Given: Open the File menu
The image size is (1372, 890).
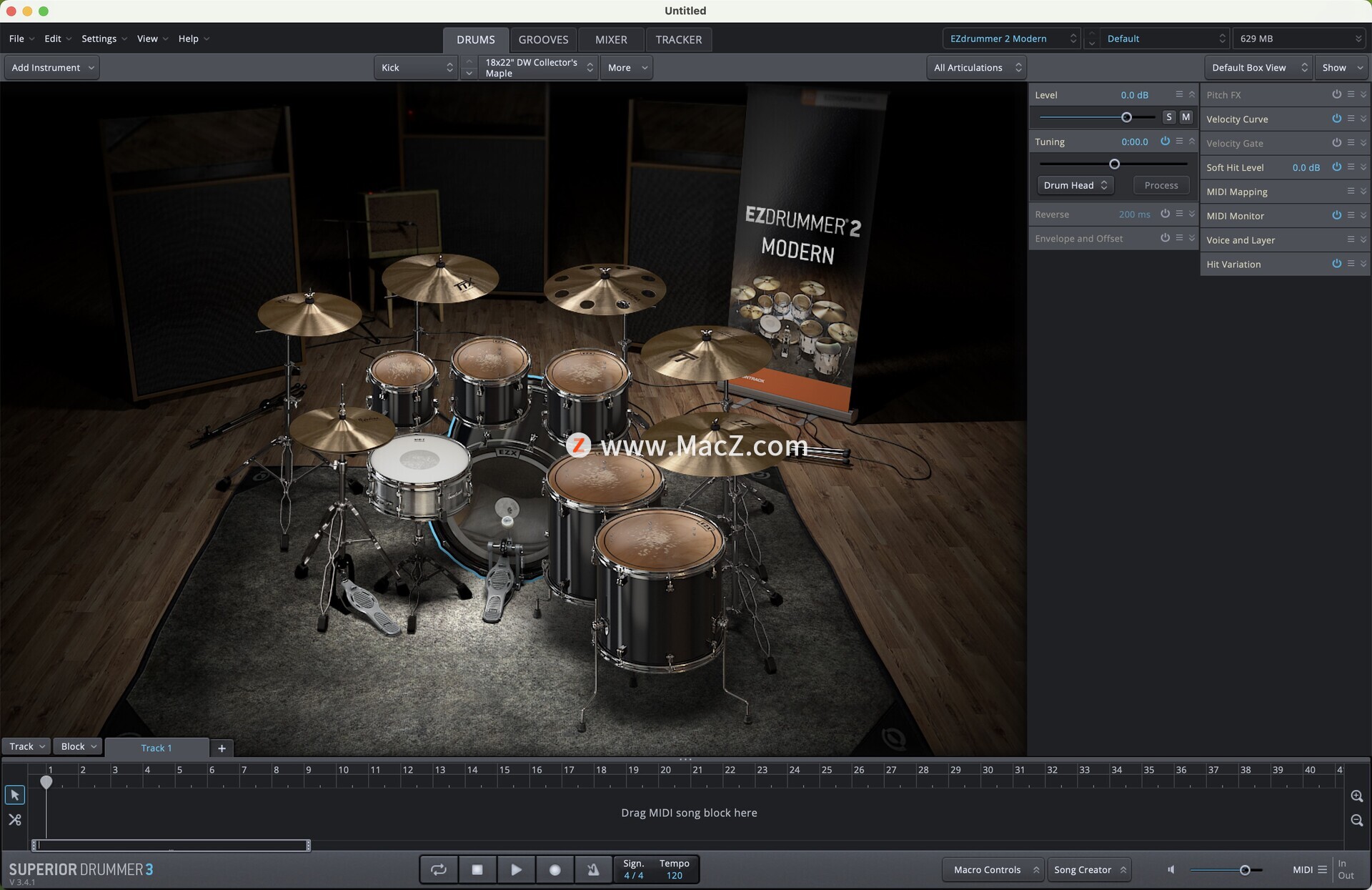Looking at the screenshot, I should point(21,39).
